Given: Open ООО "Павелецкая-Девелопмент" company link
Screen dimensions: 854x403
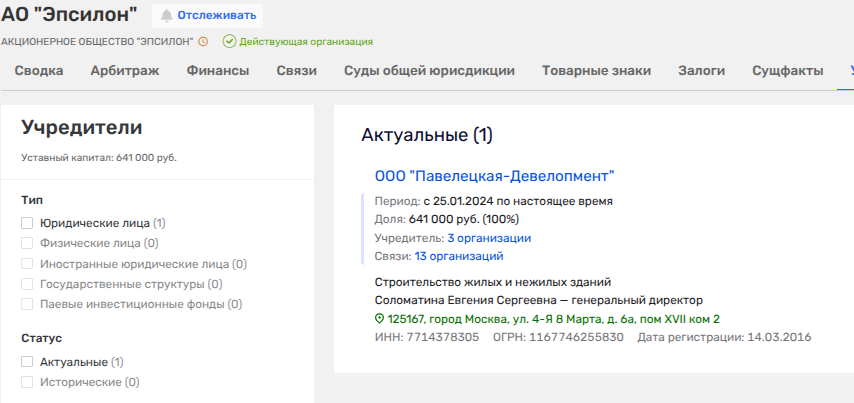Looking at the screenshot, I should pos(494,176).
